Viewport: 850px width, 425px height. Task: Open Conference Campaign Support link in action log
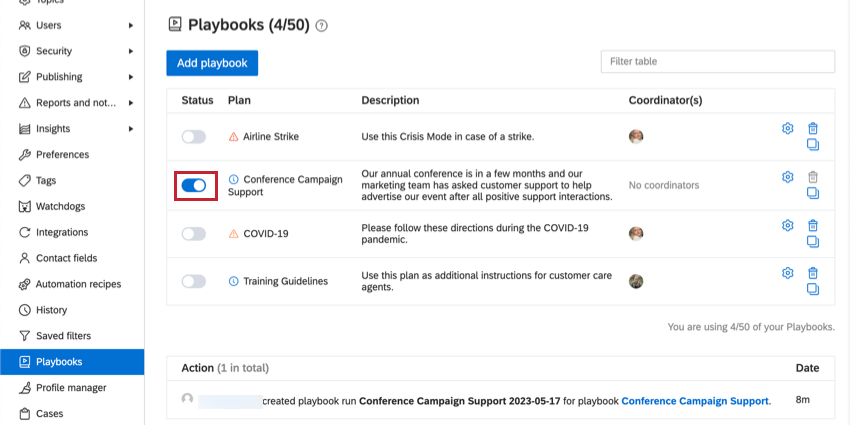695,401
